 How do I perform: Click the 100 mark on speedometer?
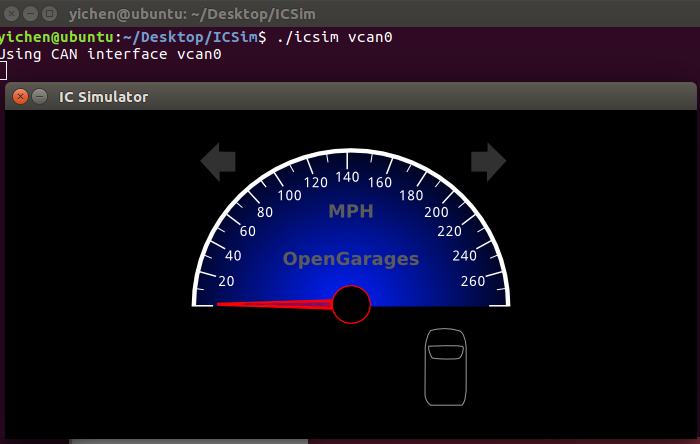coord(289,195)
